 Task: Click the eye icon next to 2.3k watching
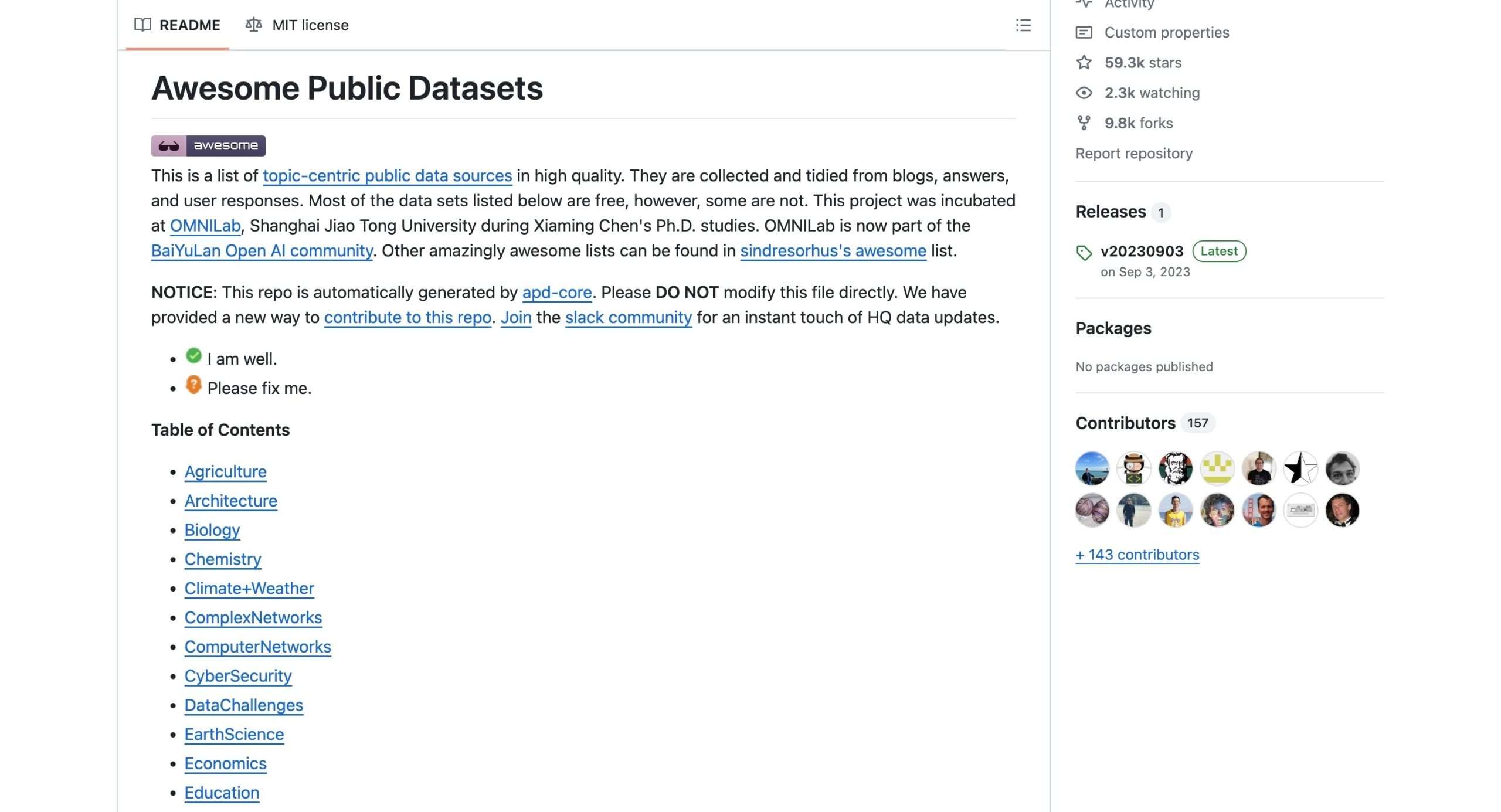pos(1084,93)
